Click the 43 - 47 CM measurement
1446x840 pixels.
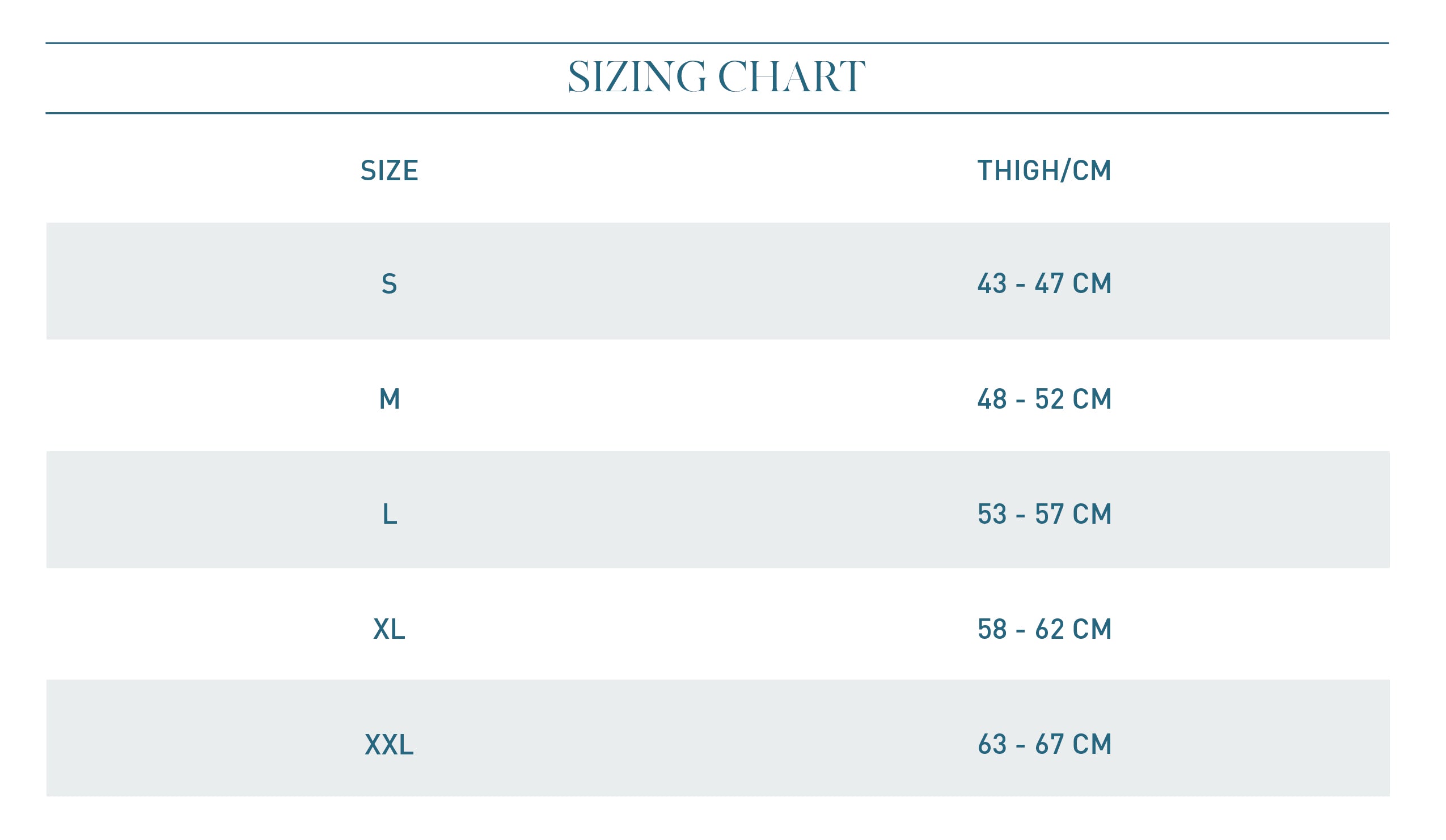pyautogui.click(x=1045, y=284)
